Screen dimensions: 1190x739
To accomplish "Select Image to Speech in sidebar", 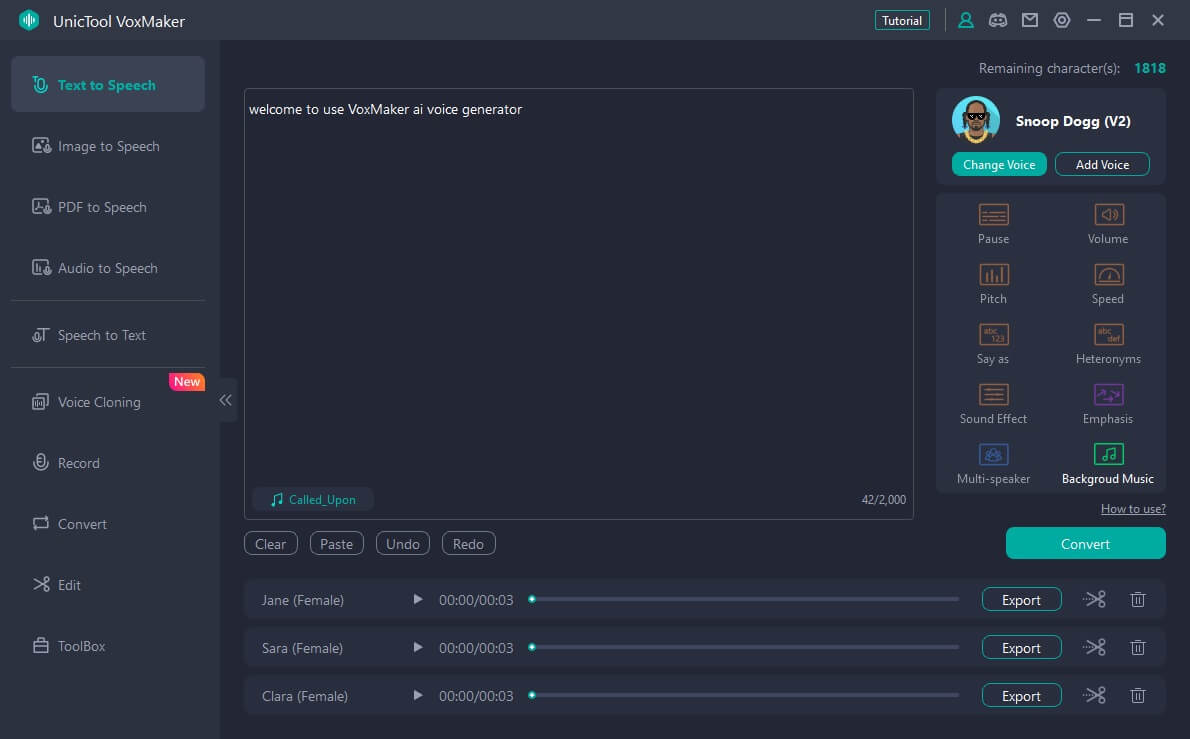I will click(x=108, y=146).
